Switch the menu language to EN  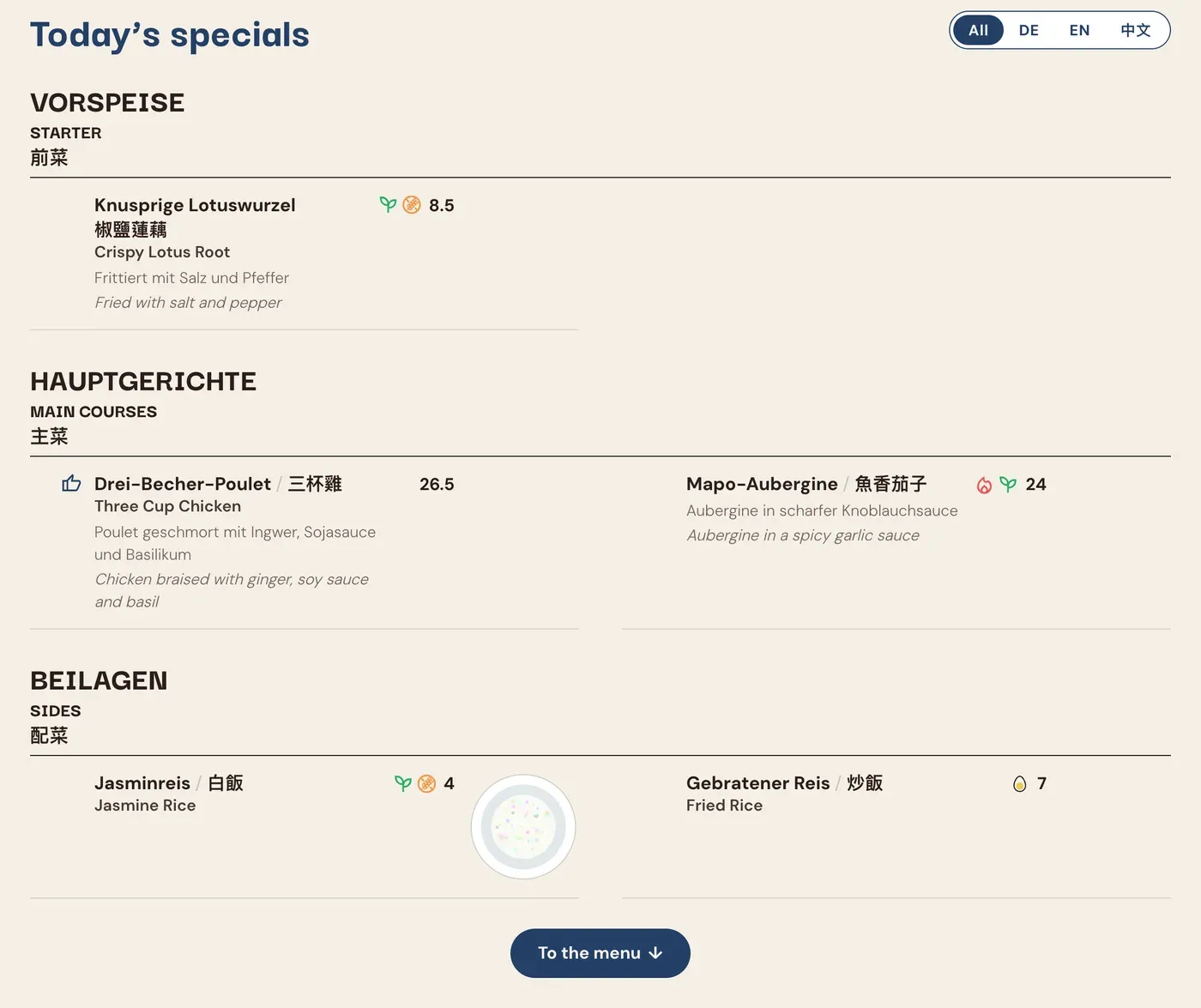pos(1079,30)
